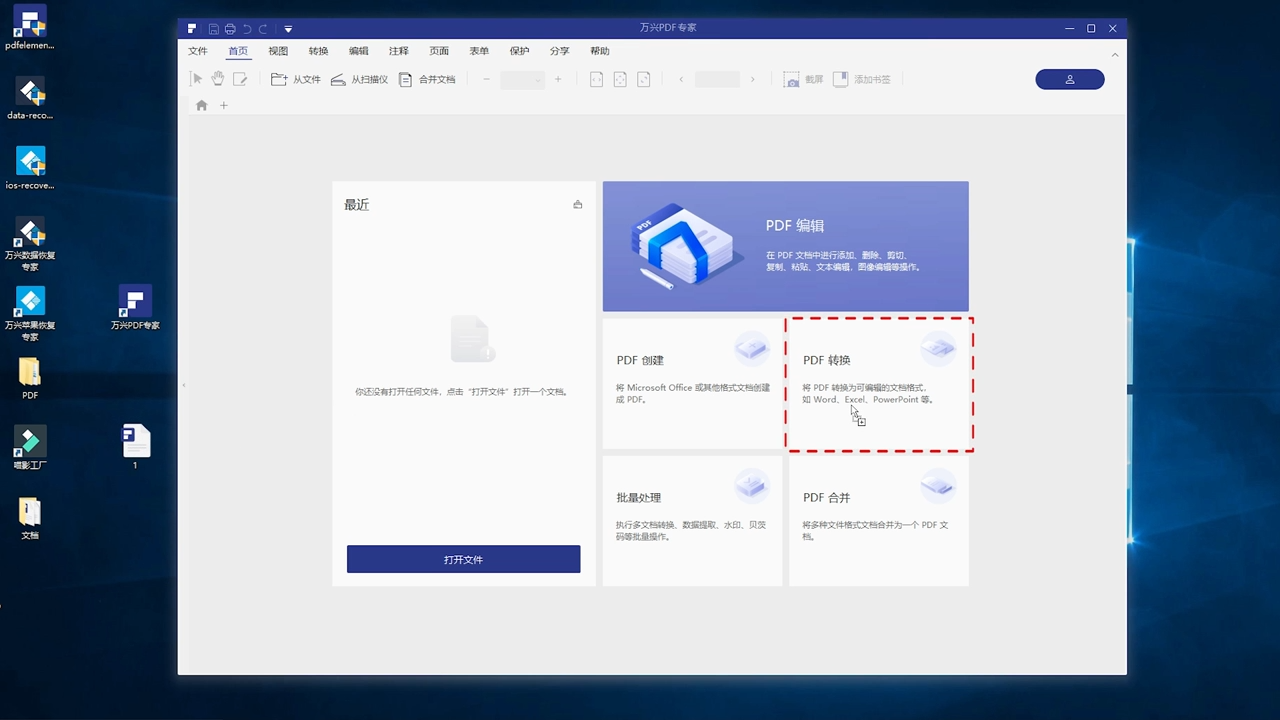1280x720 pixels.
Task: Collapse the ribbon with the chevron arrow
Action: (x=1115, y=54)
